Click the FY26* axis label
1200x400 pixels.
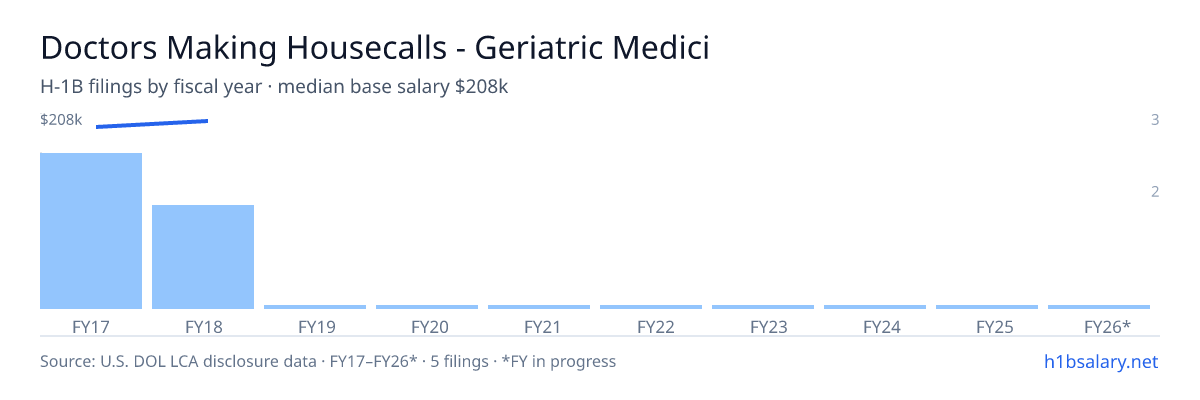click(x=1107, y=327)
